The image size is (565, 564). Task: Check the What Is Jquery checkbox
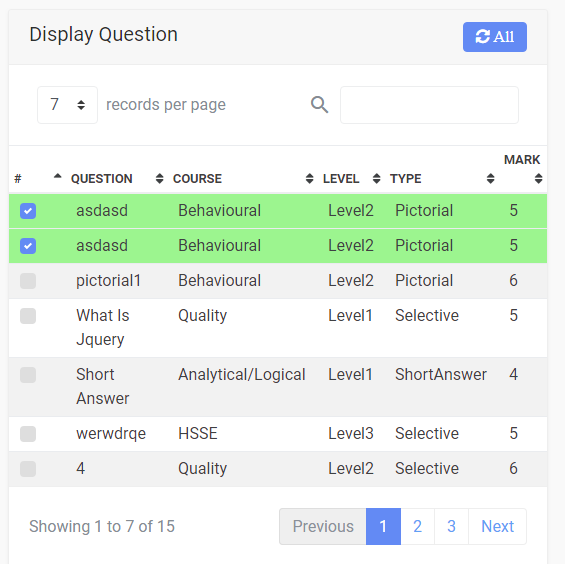(28, 316)
